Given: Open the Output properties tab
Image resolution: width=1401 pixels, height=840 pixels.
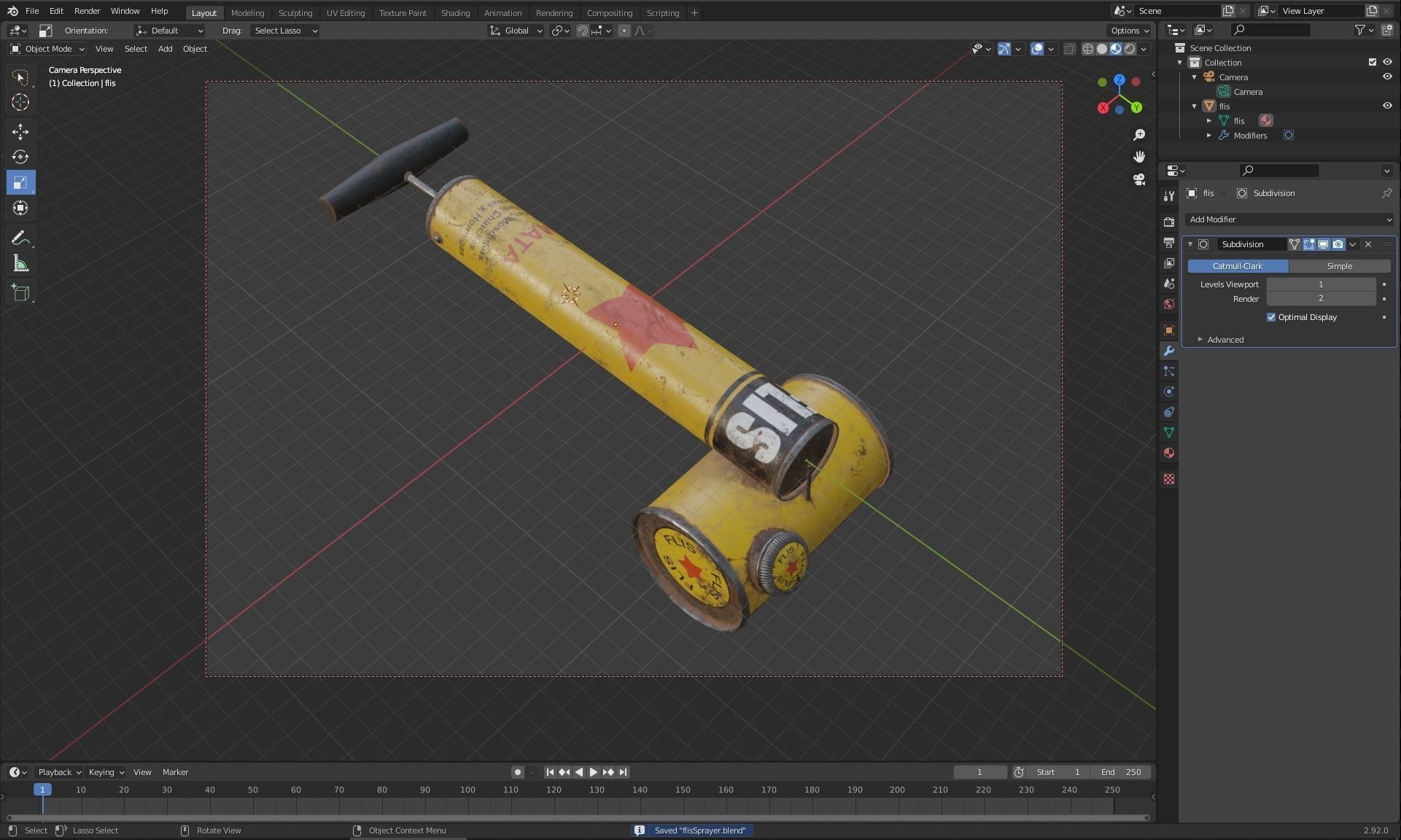Looking at the screenshot, I should (x=1169, y=242).
